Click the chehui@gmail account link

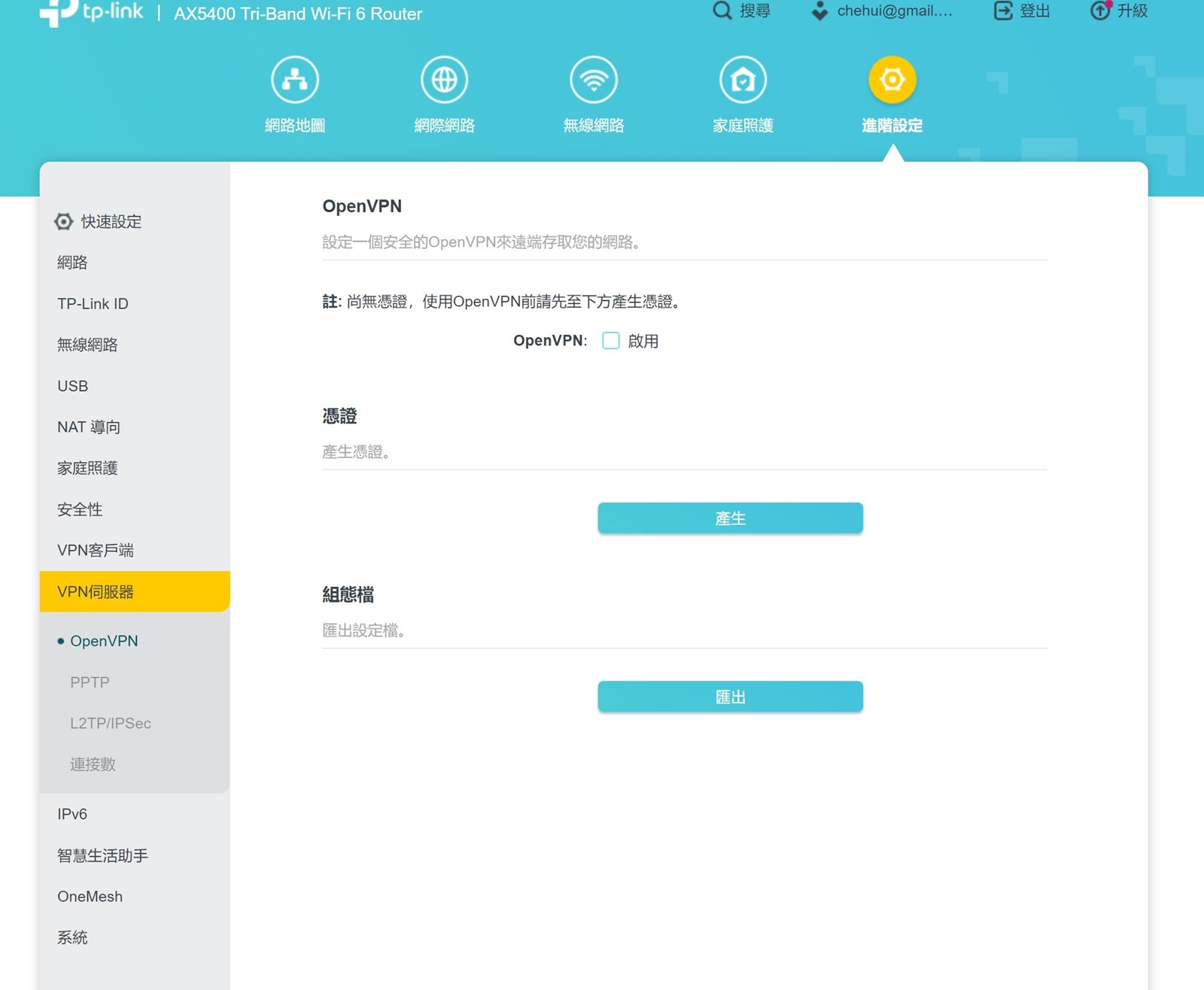[x=894, y=11]
